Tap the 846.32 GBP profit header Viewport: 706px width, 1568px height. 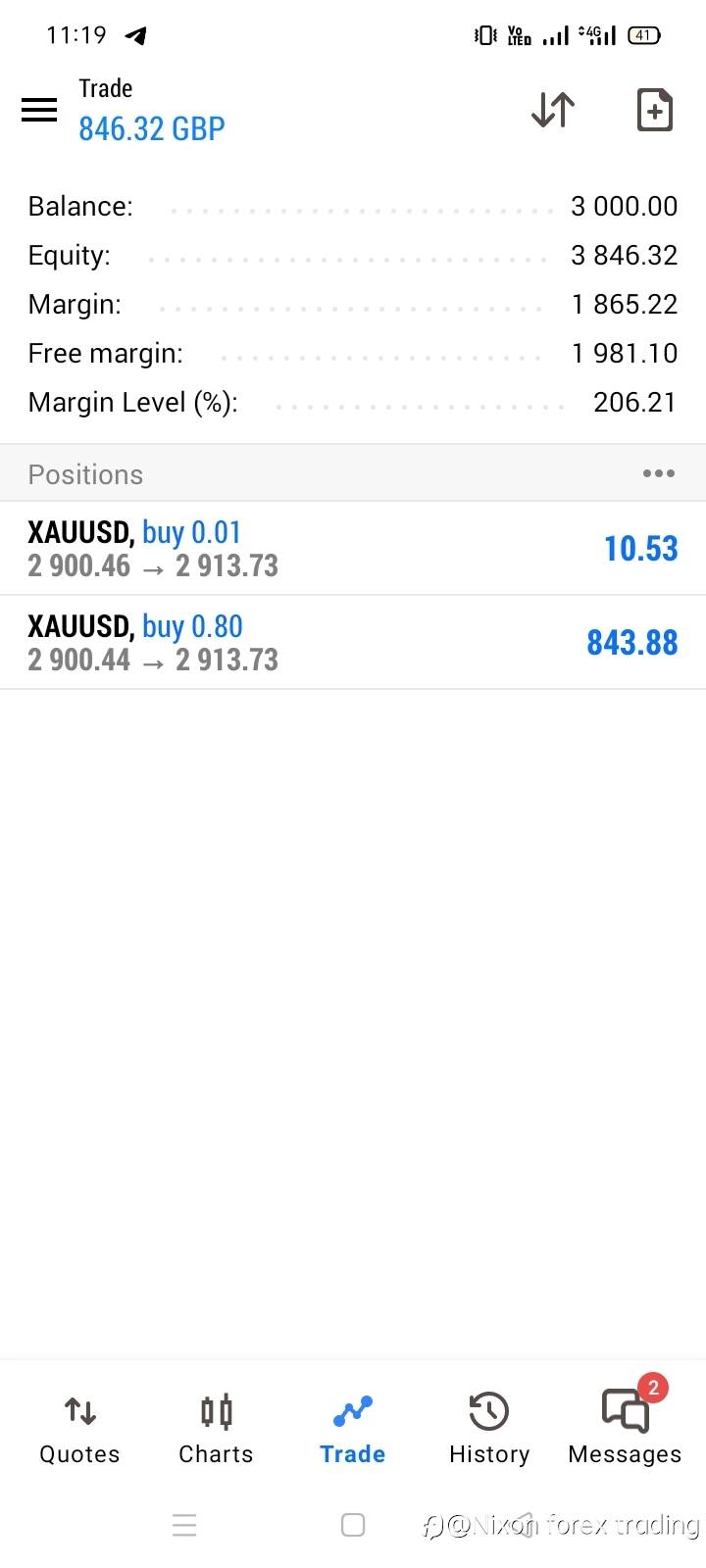[x=152, y=128]
